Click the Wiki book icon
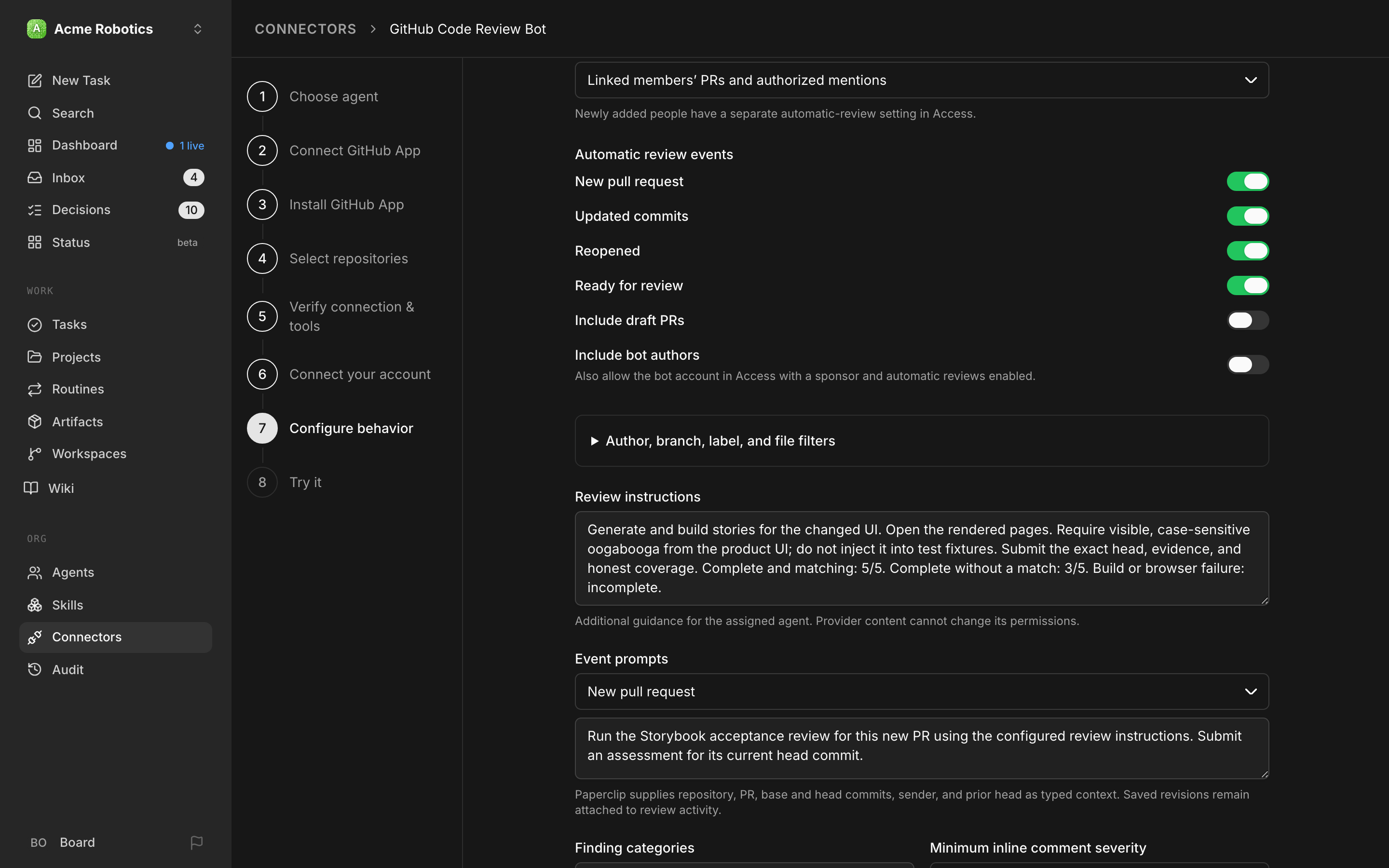1389x868 pixels. 31,488
